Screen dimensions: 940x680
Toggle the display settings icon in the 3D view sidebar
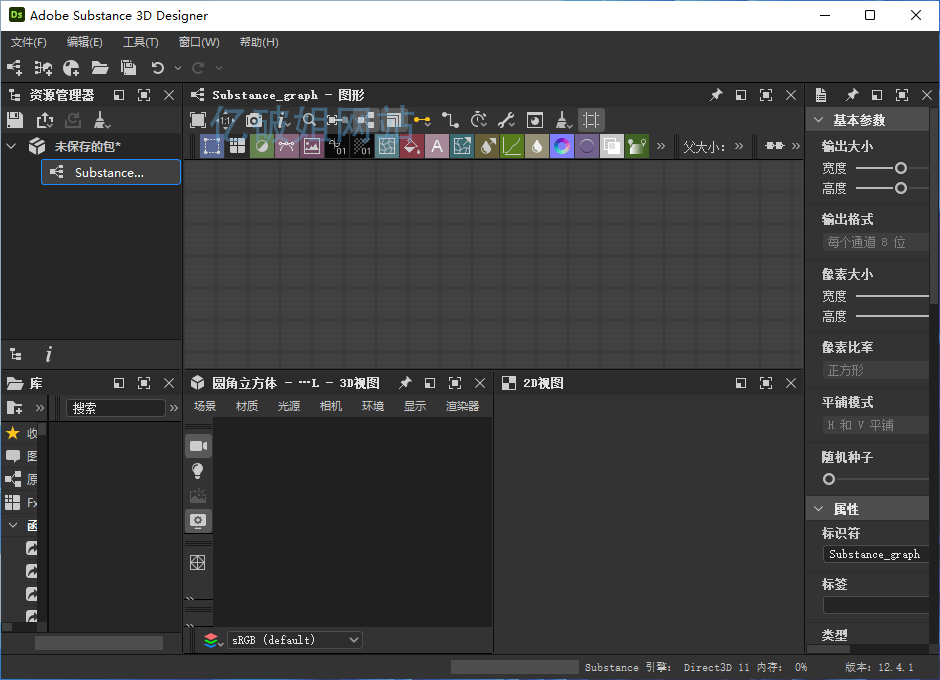click(x=198, y=520)
